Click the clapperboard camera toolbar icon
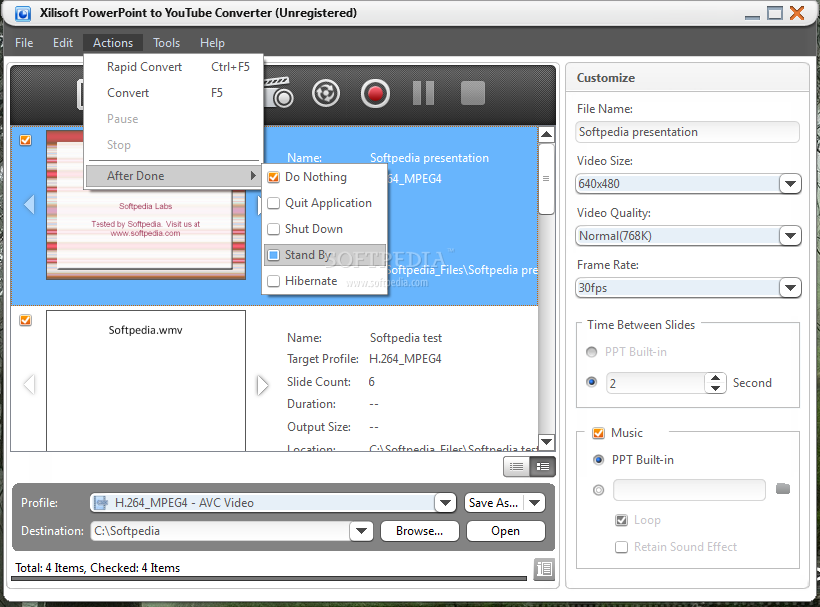Viewport: 820px width, 607px height. point(279,93)
